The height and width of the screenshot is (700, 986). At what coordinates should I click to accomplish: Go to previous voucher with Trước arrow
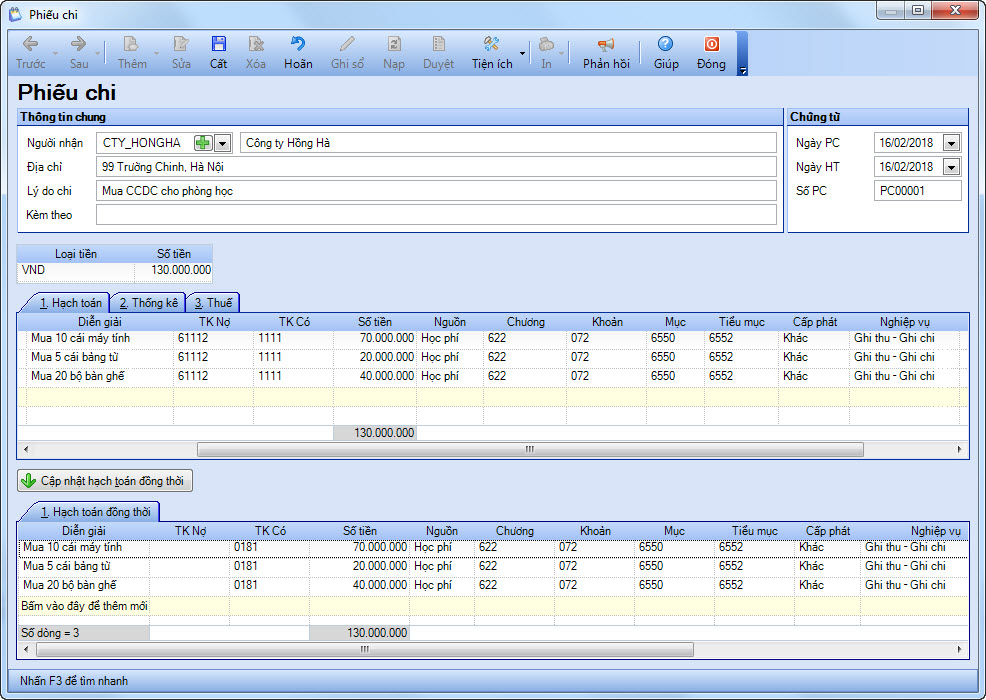coord(30,44)
